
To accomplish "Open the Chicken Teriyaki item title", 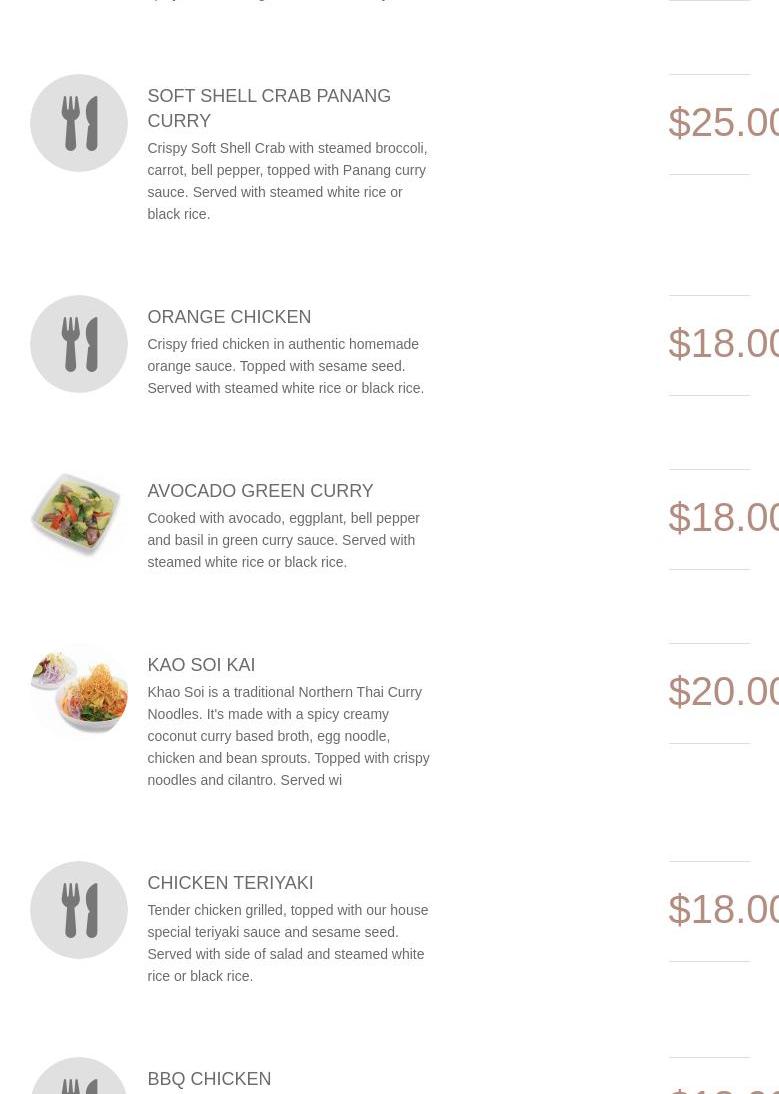I will click(x=230, y=883).
